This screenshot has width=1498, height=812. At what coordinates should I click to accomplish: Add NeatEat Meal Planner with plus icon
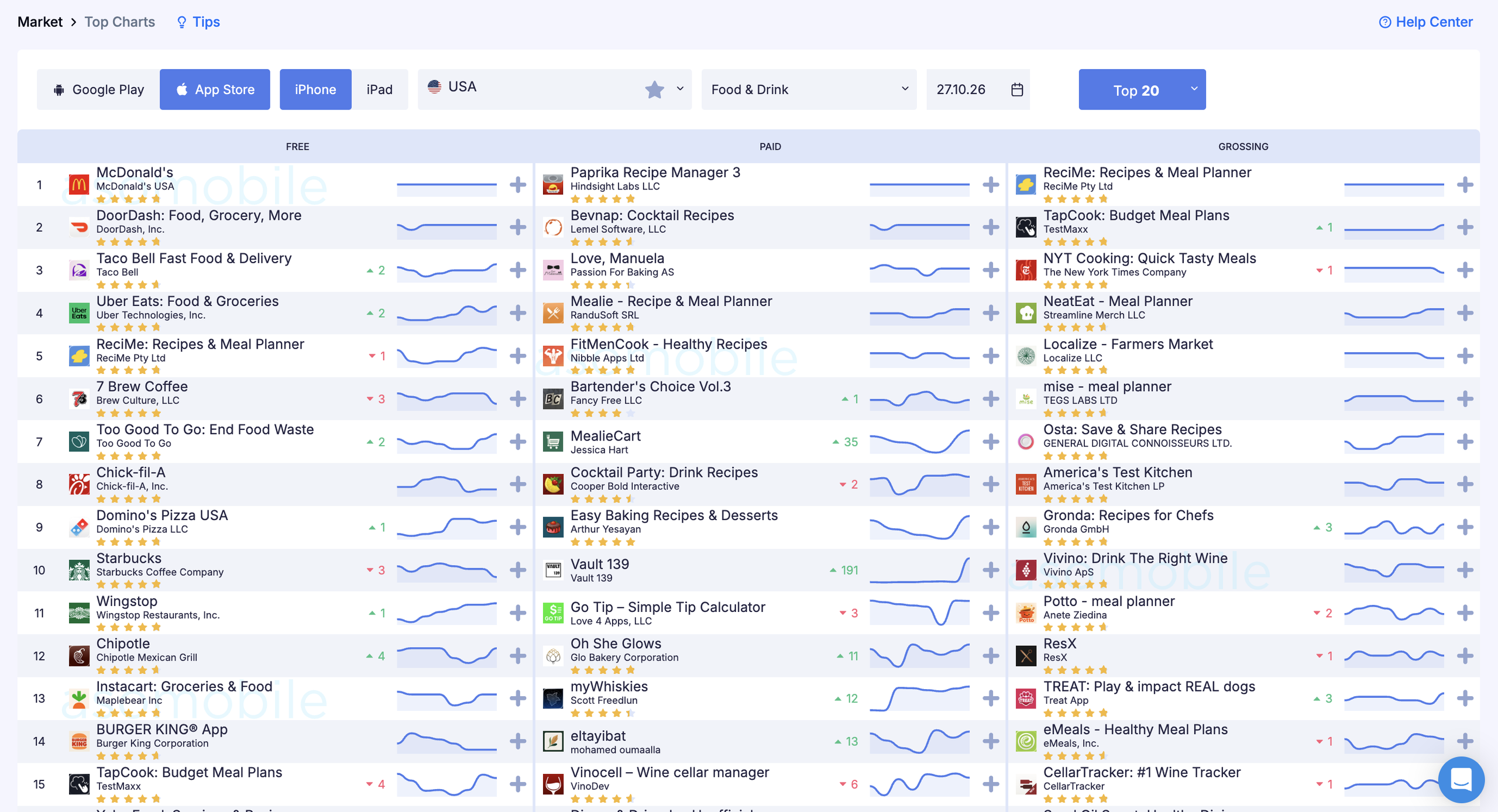[1465, 313]
